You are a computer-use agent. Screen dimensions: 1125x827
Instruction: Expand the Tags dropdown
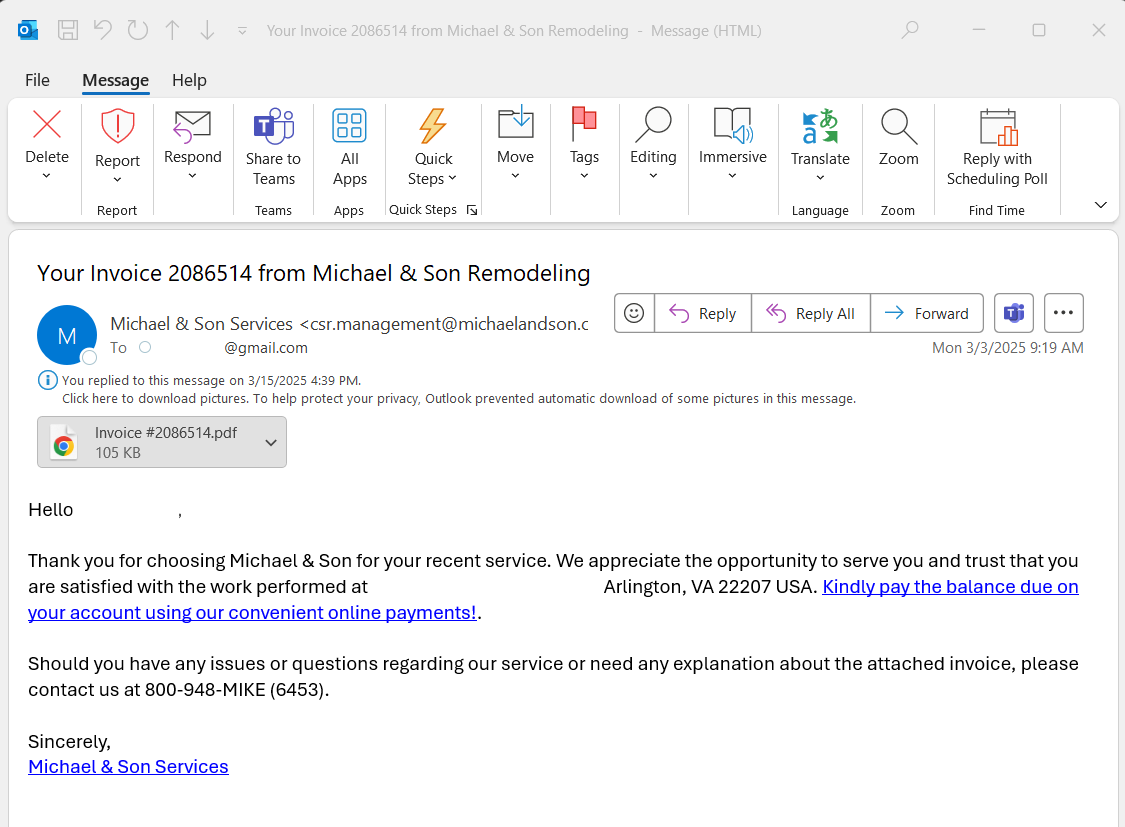[584, 176]
